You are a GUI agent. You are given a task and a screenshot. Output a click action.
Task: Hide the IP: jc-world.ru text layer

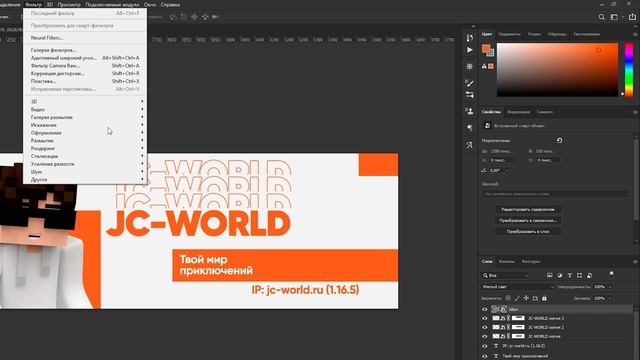(x=484, y=346)
